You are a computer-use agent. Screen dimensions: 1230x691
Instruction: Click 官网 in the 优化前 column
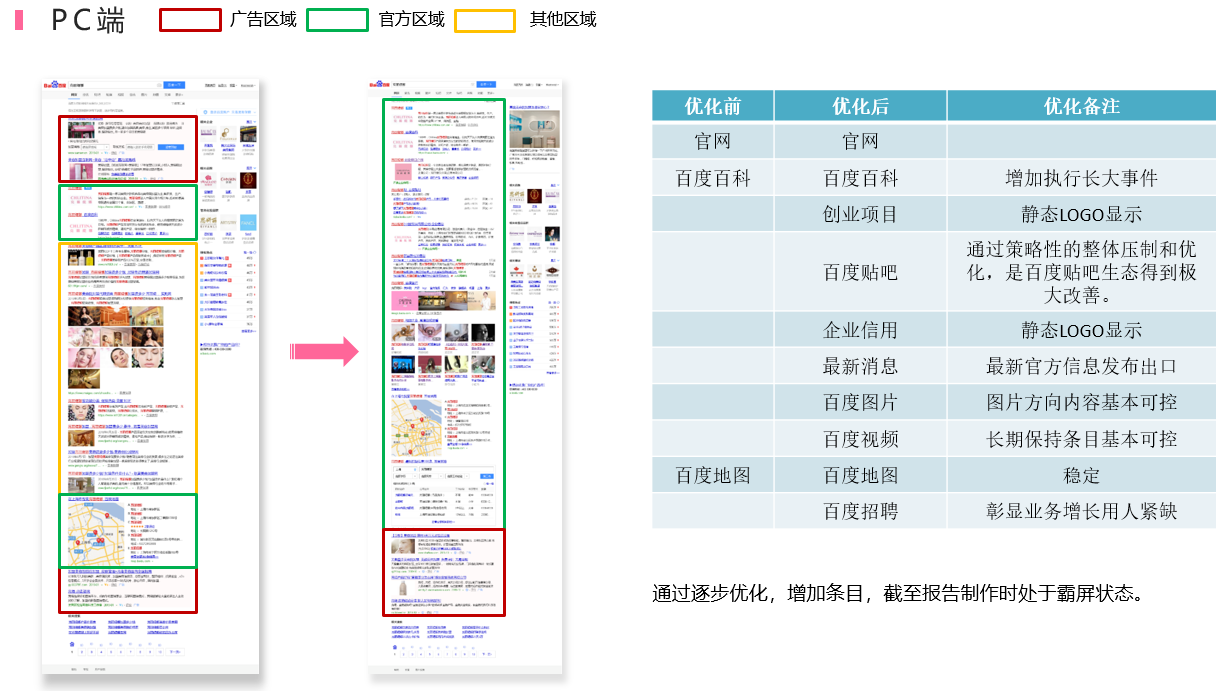[x=713, y=141]
